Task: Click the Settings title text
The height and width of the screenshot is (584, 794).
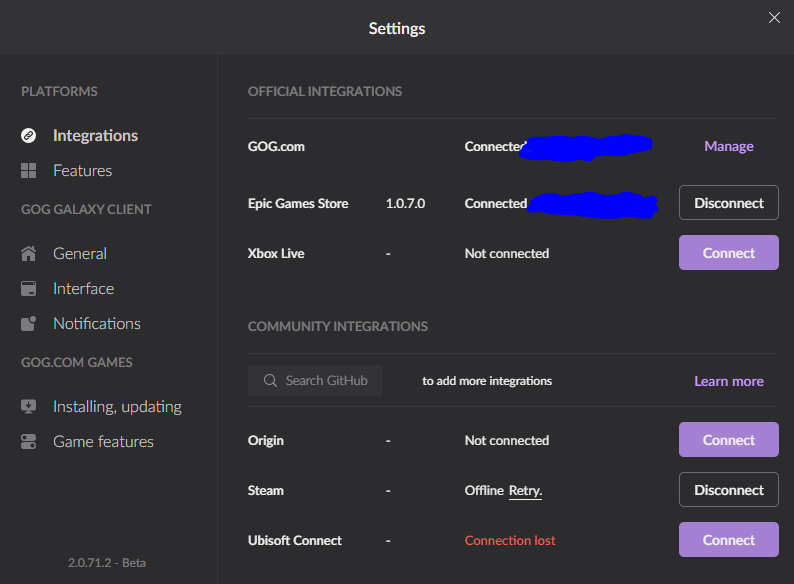Action: (x=397, y=28)
